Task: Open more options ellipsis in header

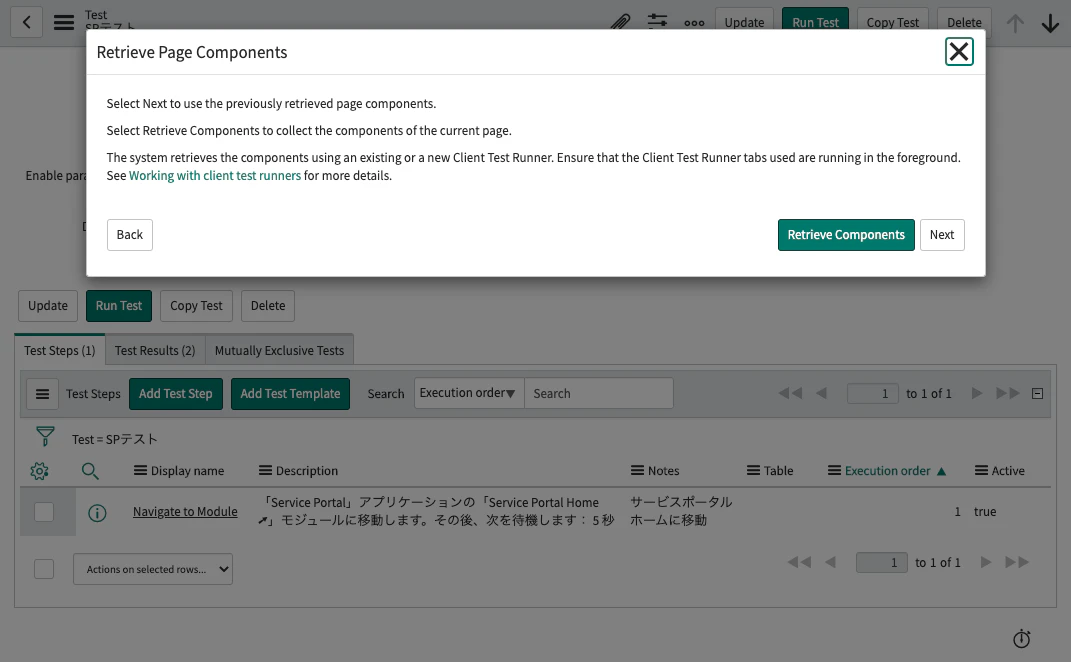Action: click(x=694, y=23)
